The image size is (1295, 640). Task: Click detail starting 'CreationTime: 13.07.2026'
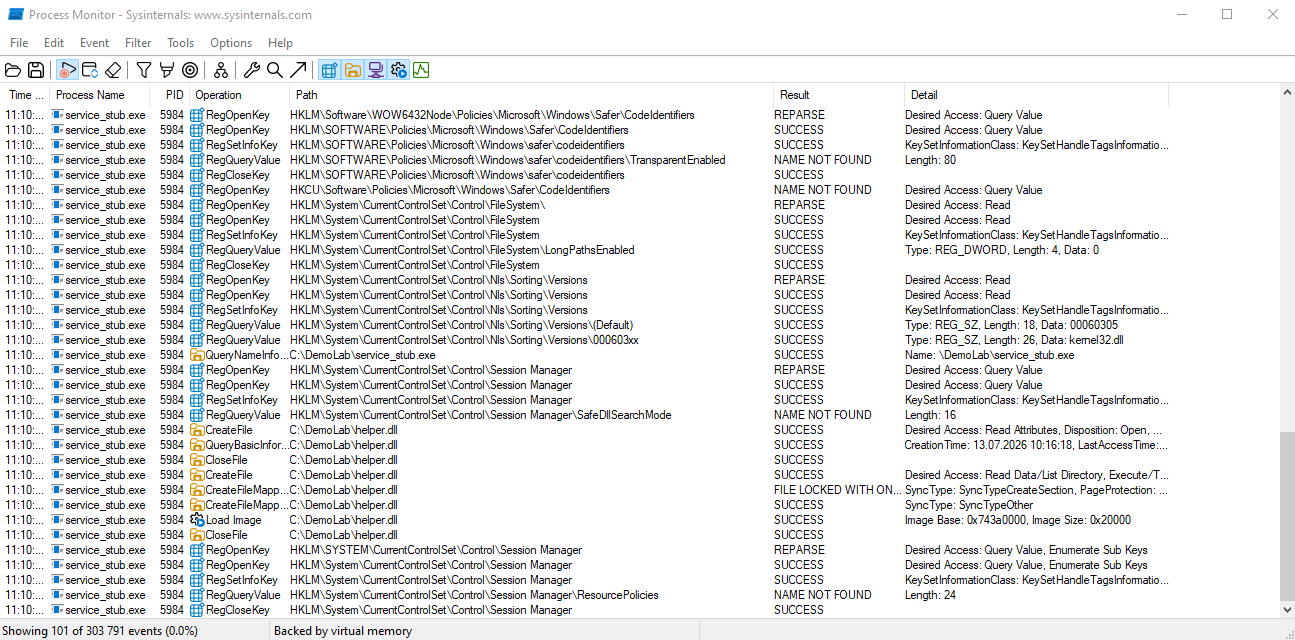click(x=1036, y=445)
